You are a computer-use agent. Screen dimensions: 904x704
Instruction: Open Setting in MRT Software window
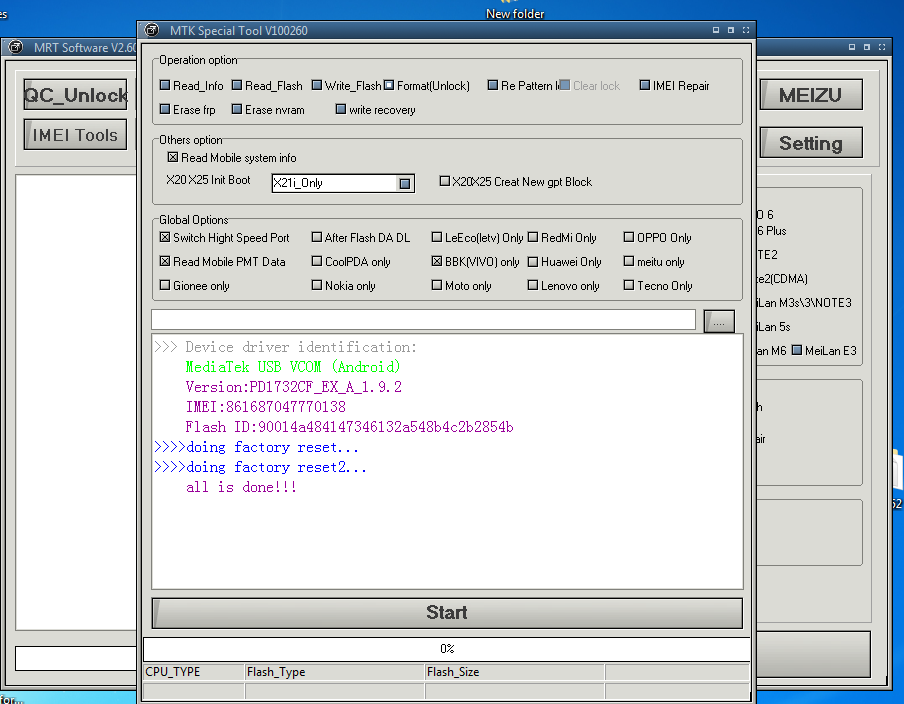point(811,142)
